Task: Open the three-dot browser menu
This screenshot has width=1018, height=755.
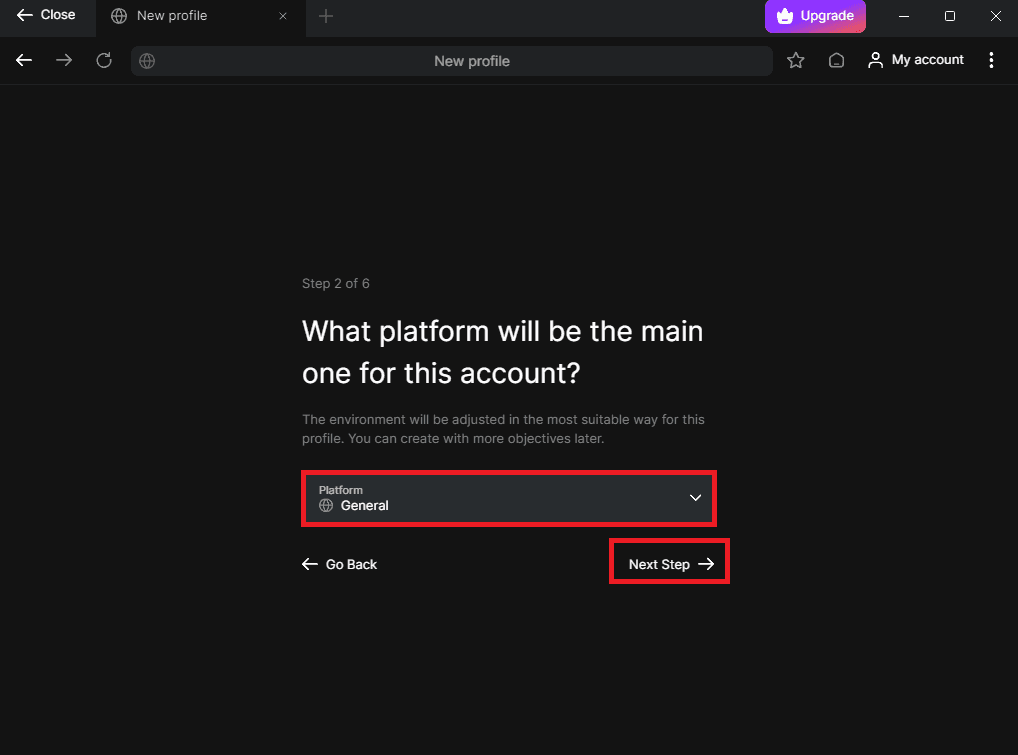Action: pos(991,61)
